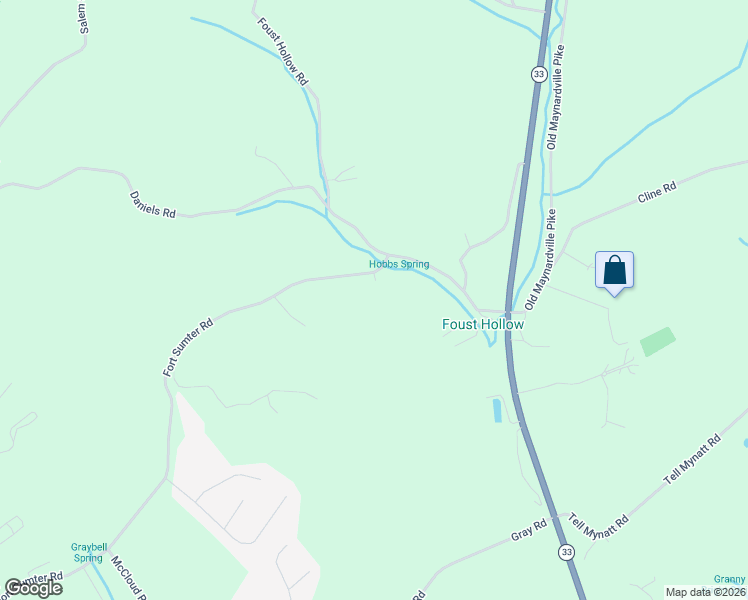Click the upper Tell Mynatt Rd label

[x=692, y=459]
